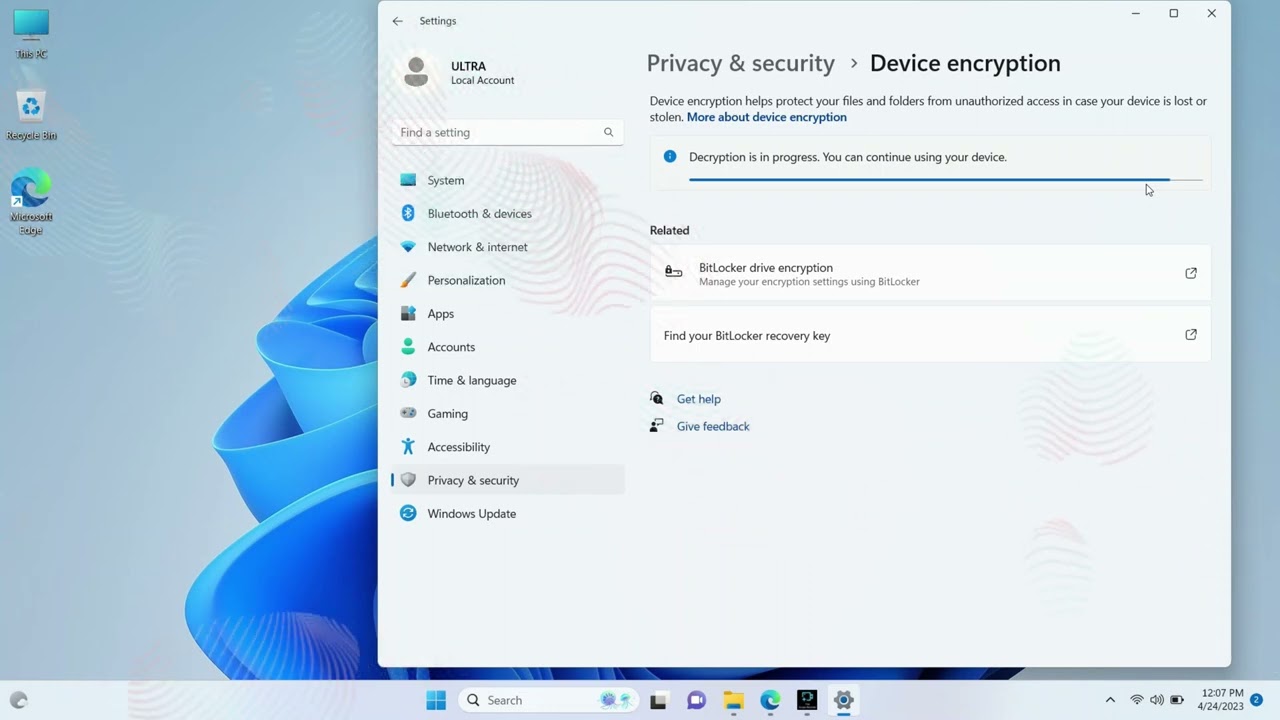
Task: Open Find your BitLocker recovery key
Action: [930, 335]
